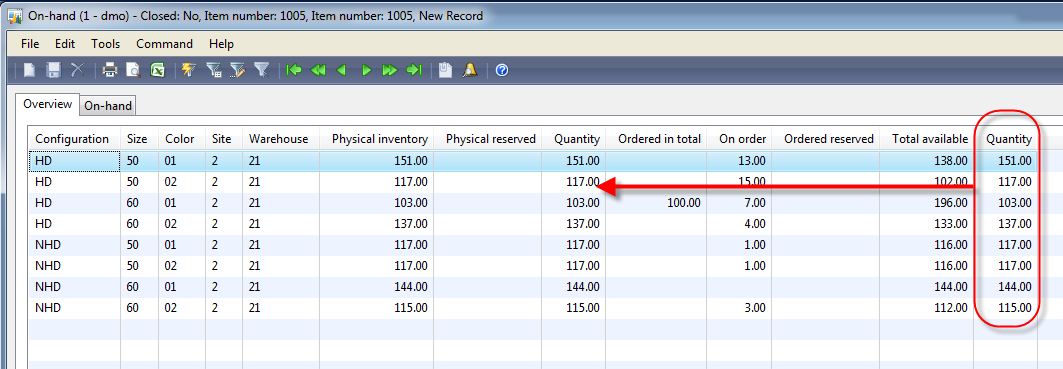
Task: Click the Ordered in total column header
Action: pos(656,139)
